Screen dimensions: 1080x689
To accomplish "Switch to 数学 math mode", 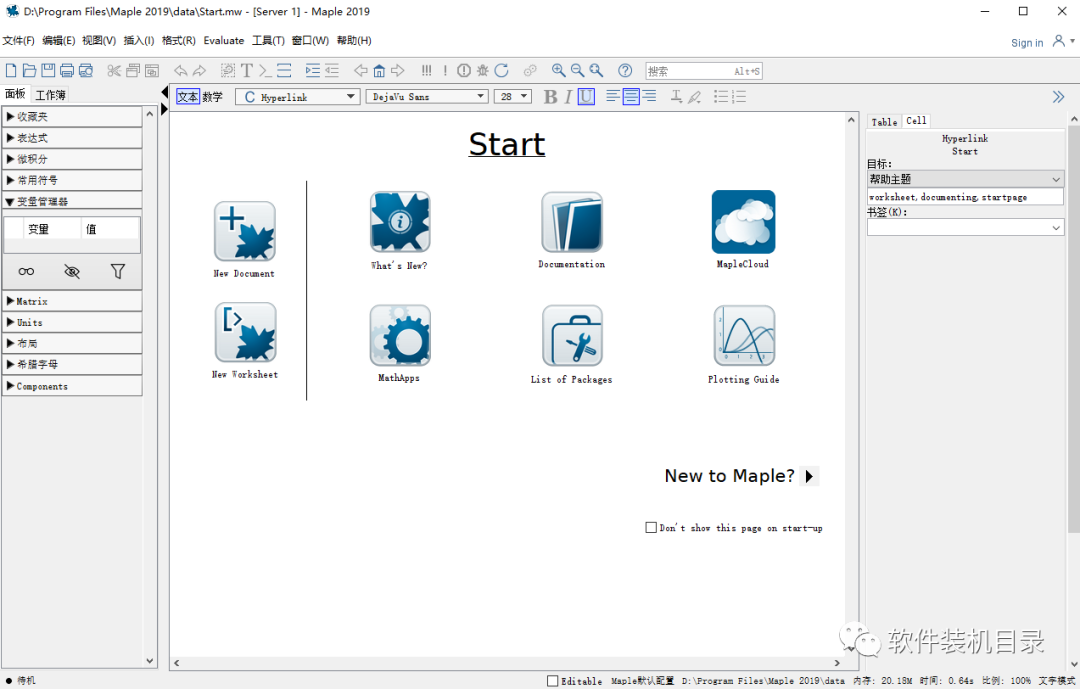I will point(213,96).
